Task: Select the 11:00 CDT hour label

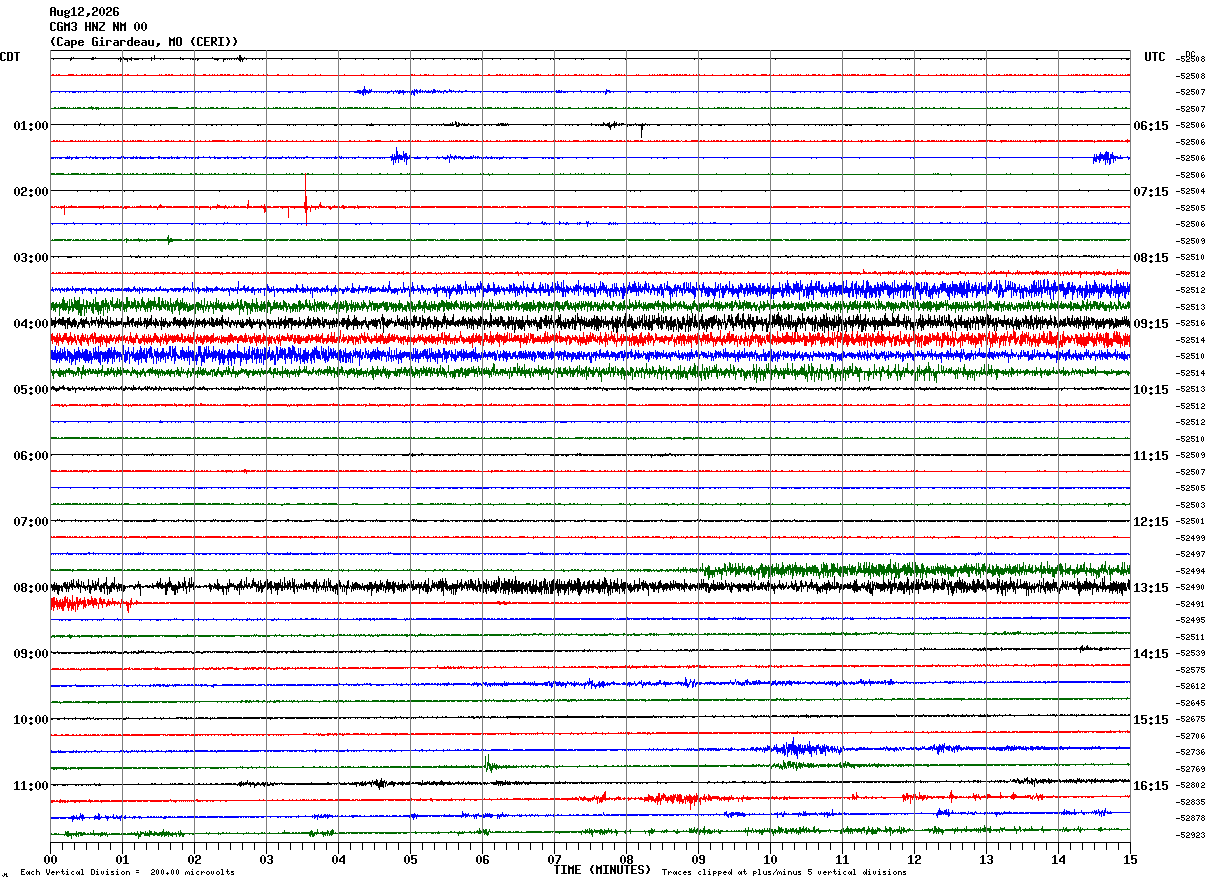Action: 31,785
